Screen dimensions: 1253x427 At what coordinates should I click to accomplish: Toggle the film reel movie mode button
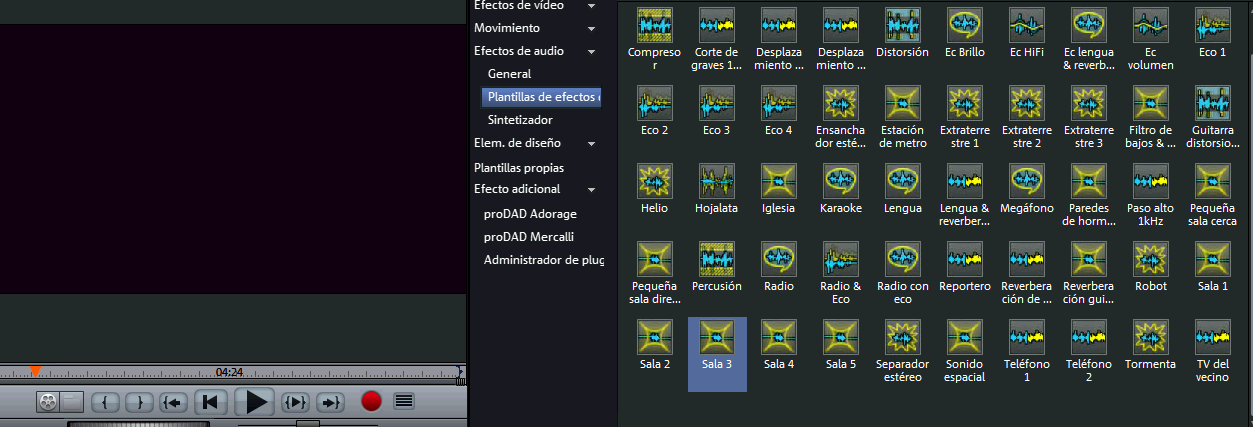(48, 402)
